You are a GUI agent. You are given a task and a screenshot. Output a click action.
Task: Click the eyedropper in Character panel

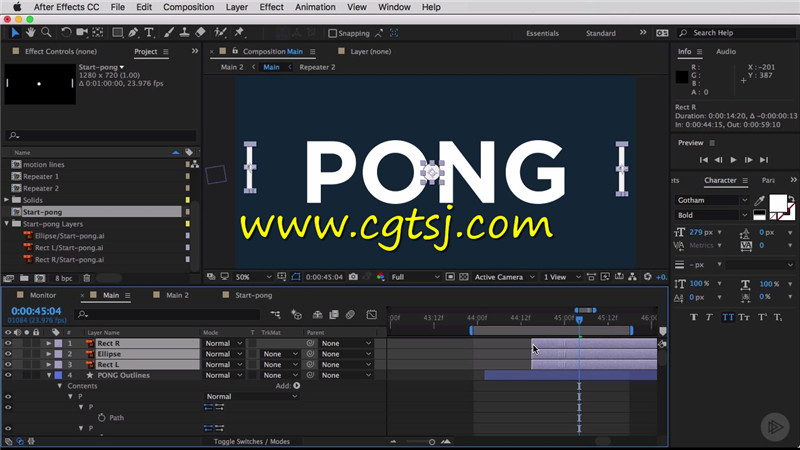(760, 200)
